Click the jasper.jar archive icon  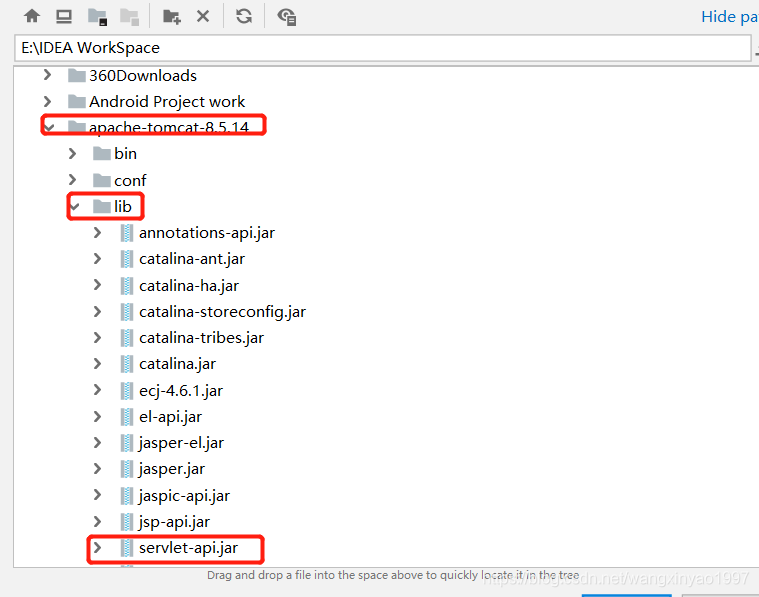click(x=126, y=469)
